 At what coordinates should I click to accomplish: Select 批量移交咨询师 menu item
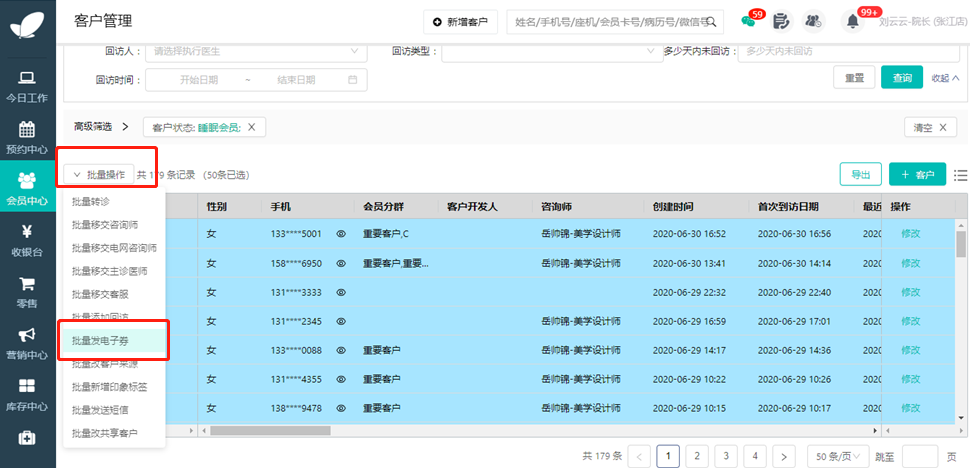(x=114, y=224)
